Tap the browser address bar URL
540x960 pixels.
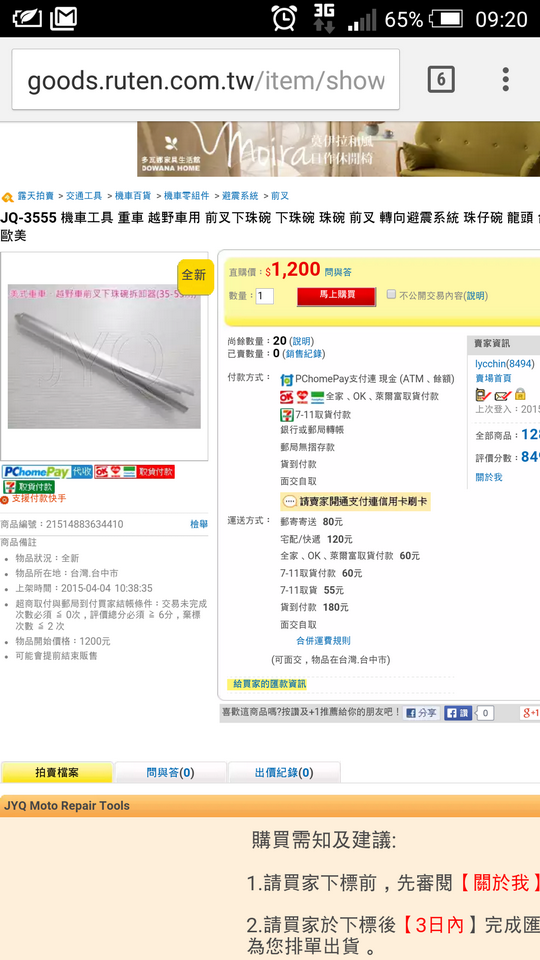tap(206, 80)
